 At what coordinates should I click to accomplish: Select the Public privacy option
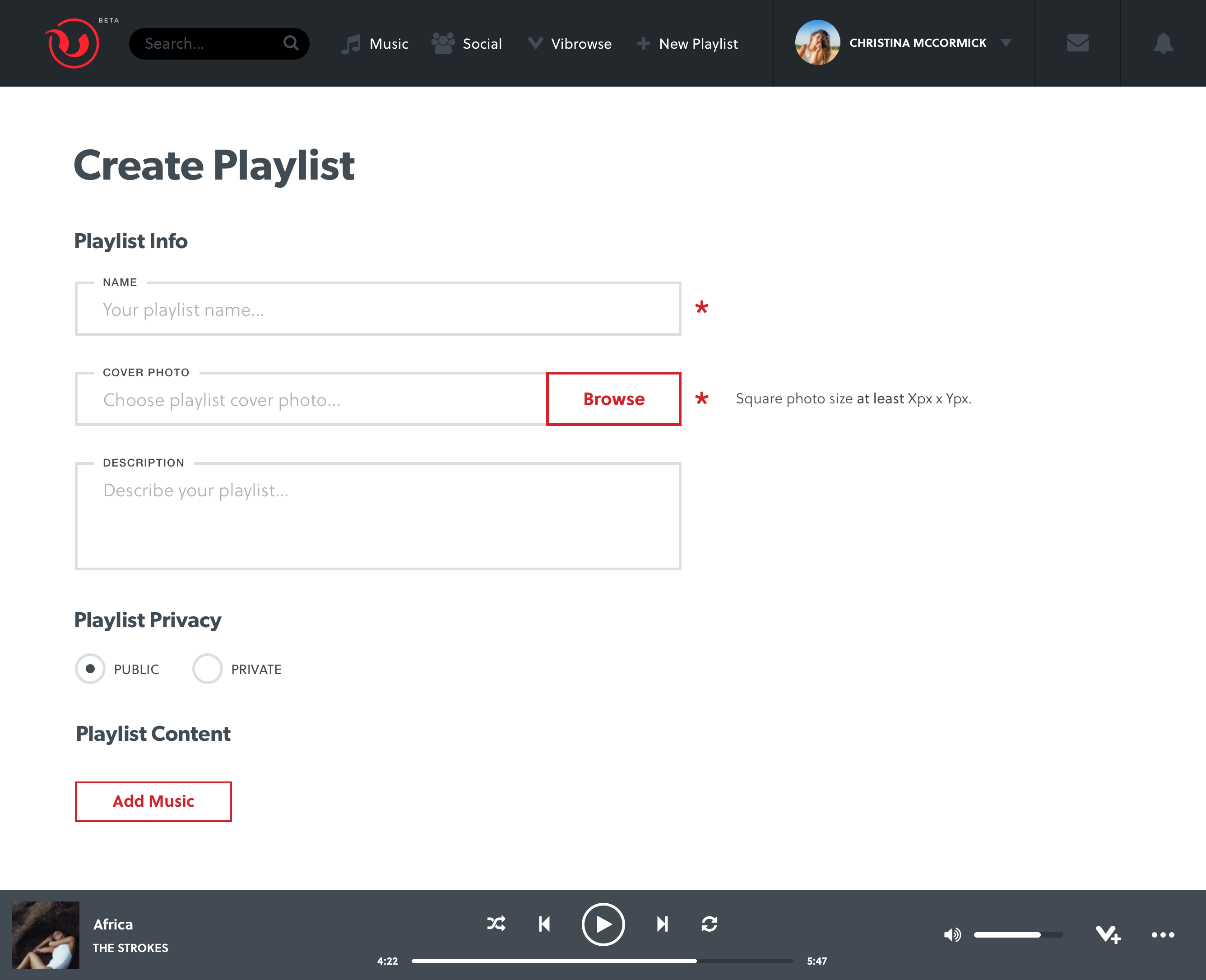tap(90, 668)
